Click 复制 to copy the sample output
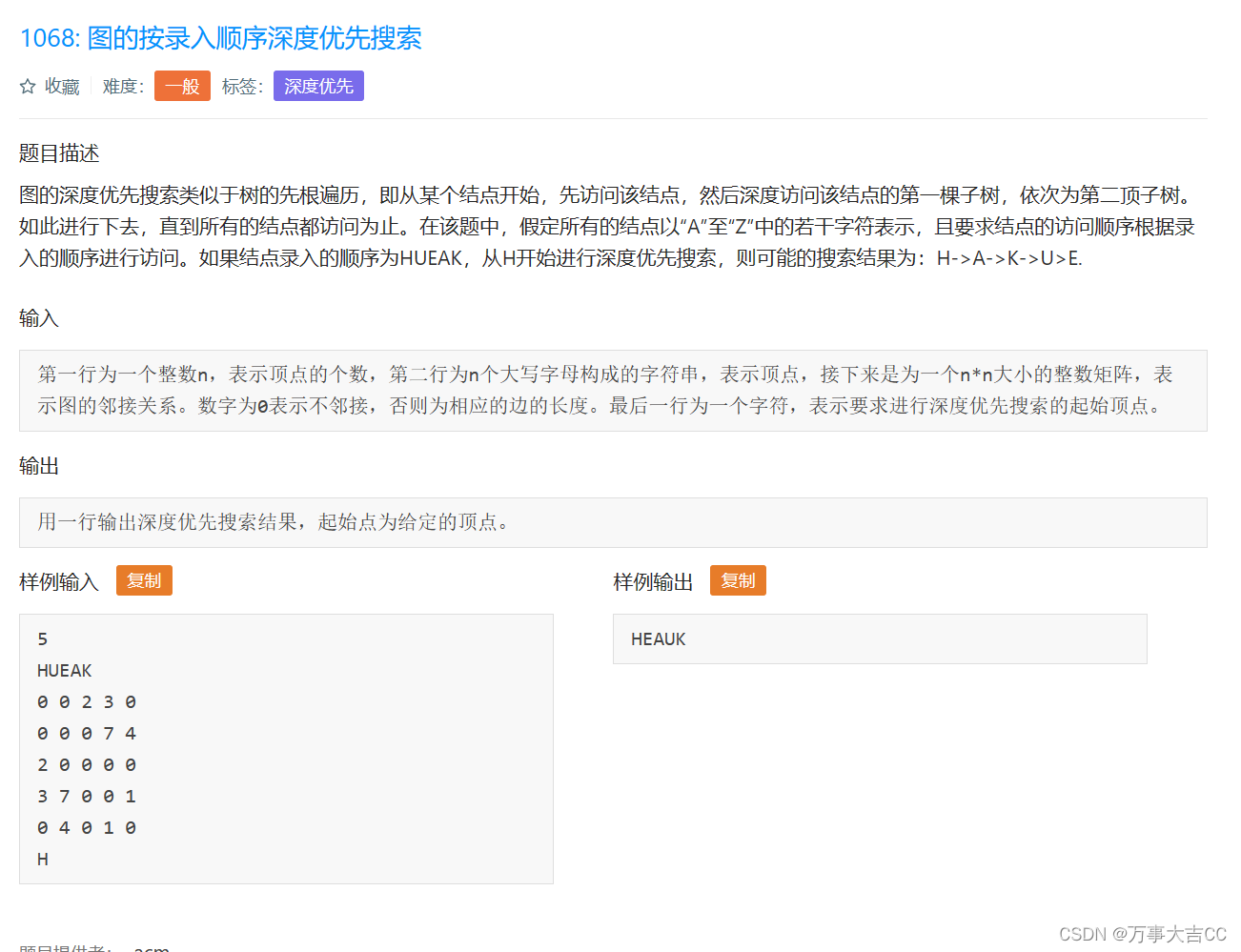 [x=738, y=580]
